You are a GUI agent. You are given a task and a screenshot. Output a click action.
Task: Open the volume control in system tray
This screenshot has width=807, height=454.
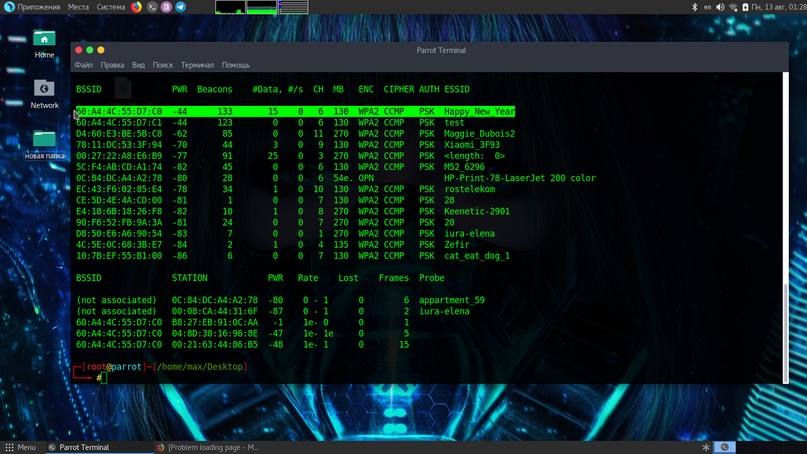[x=720, y=7]
